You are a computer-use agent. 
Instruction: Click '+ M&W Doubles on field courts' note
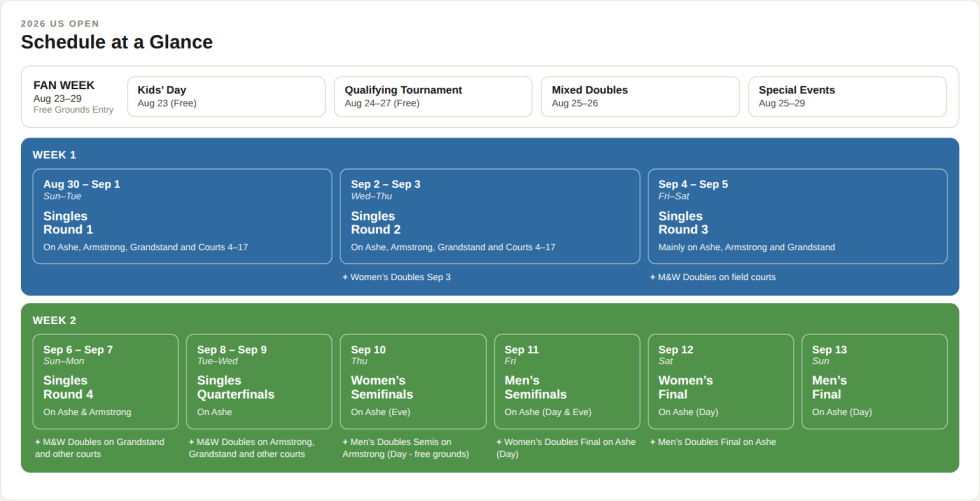point(712,277)
